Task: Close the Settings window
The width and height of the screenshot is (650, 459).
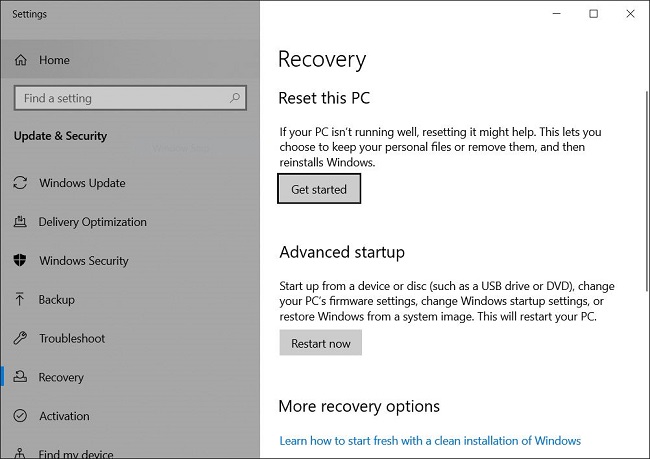Action: (x=630, y=14)
